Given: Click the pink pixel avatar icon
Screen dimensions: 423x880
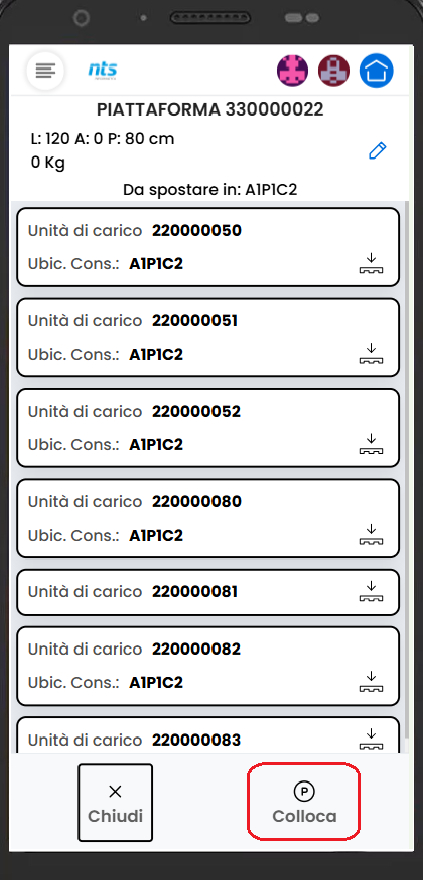Looking at the screenshot, I should click(x=292, y=71).
